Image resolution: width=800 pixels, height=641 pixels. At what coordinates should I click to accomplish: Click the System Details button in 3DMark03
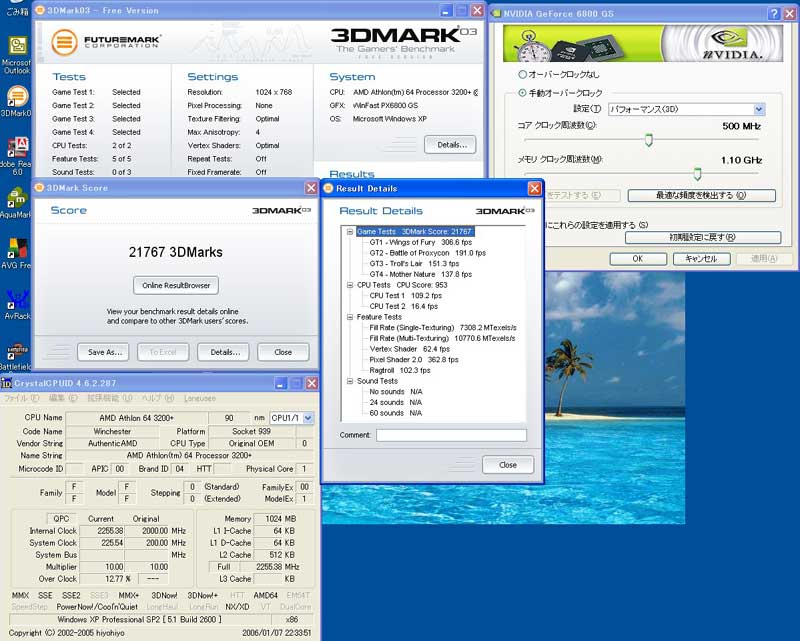pos(450,145)
